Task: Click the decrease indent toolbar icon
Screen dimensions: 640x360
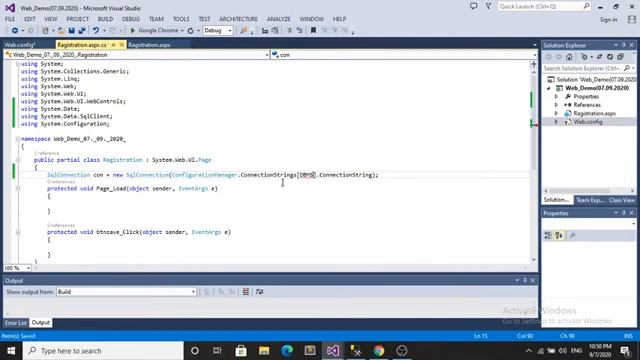Action: pyautogui.click(x=265, y=31)
